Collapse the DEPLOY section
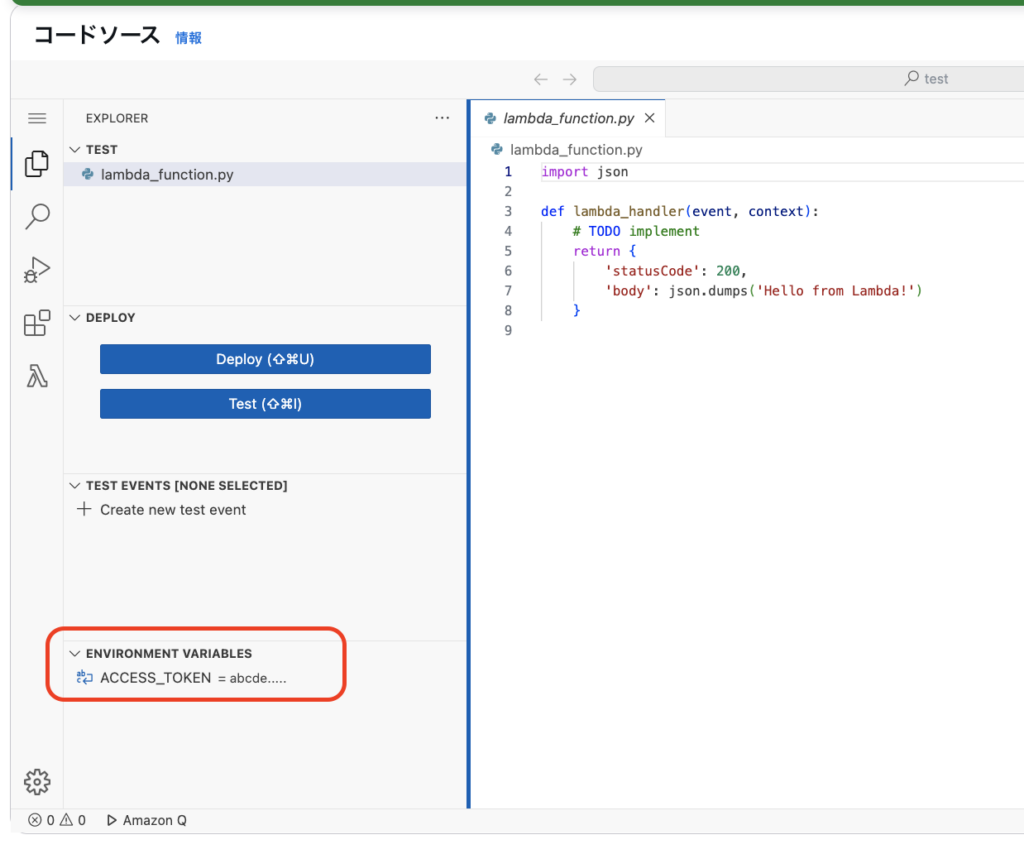 76,317
